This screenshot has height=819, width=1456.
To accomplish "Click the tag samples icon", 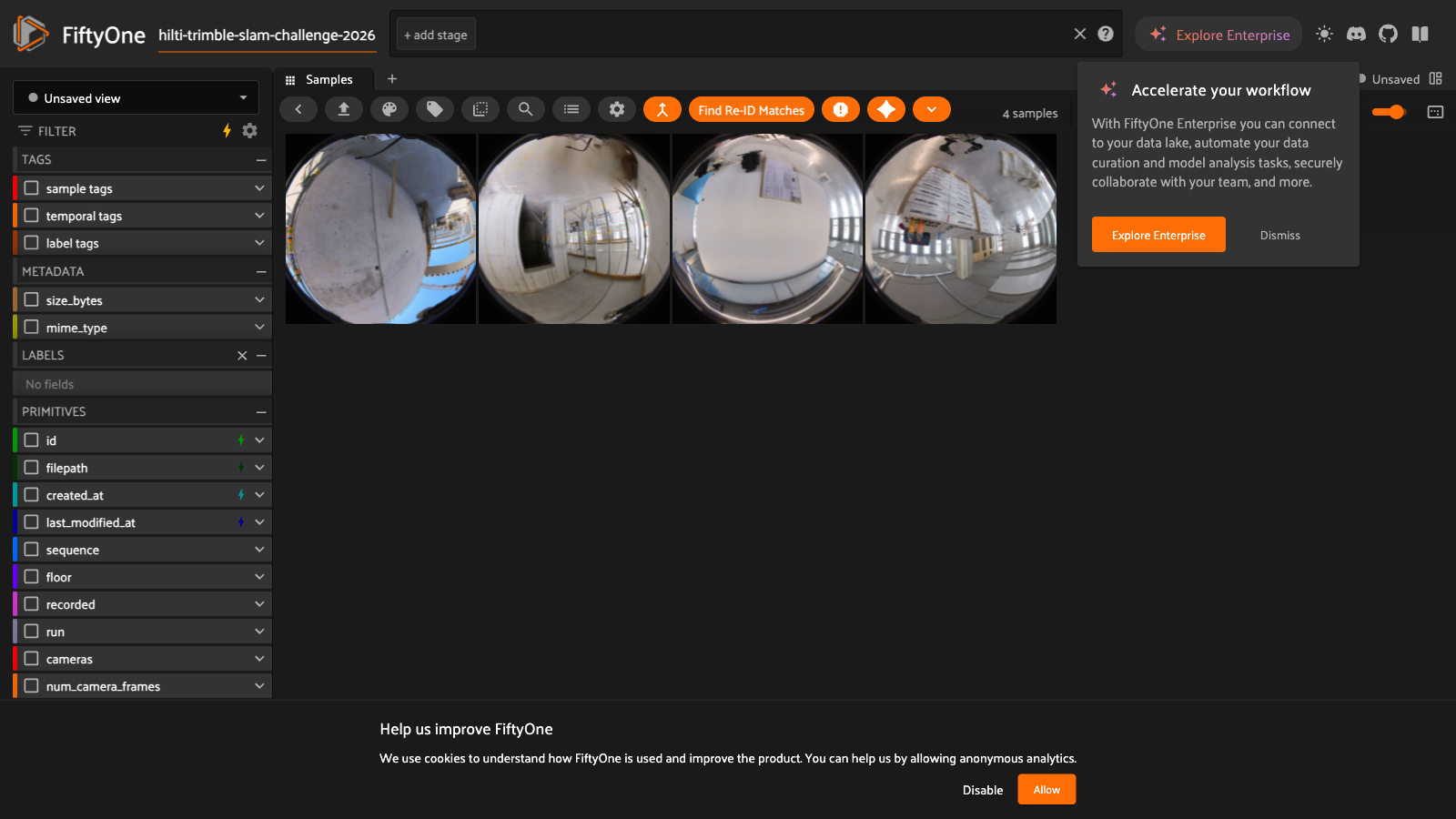I will 435,109.
